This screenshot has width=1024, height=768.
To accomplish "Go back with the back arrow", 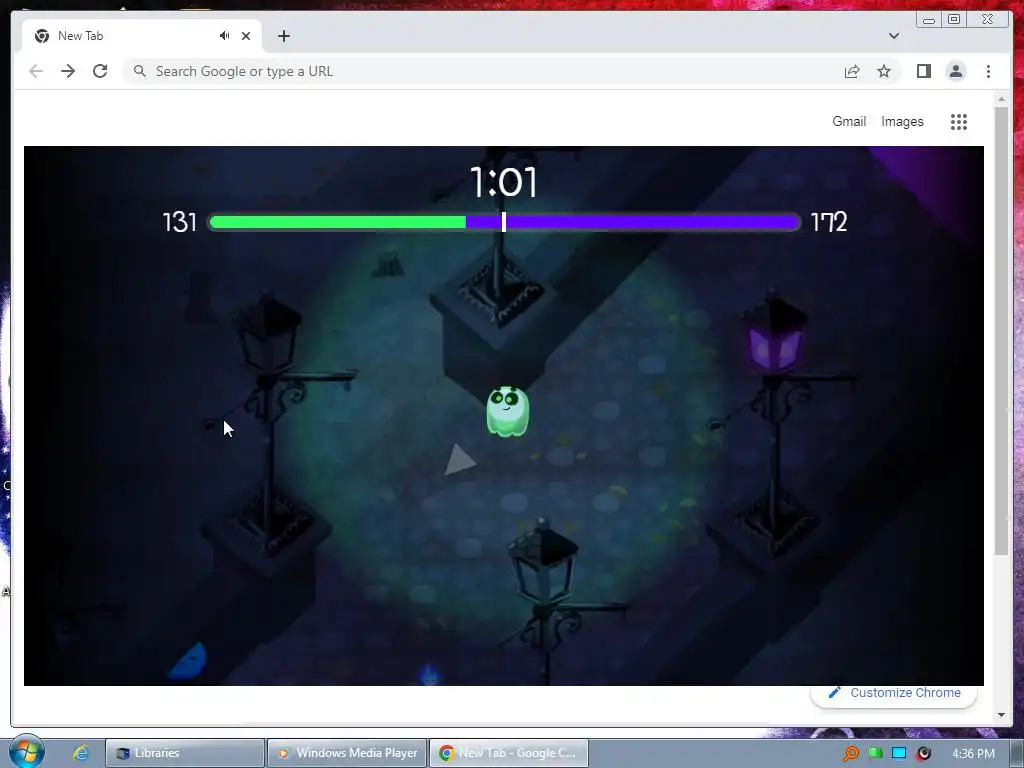I will [x=36, y=71].
